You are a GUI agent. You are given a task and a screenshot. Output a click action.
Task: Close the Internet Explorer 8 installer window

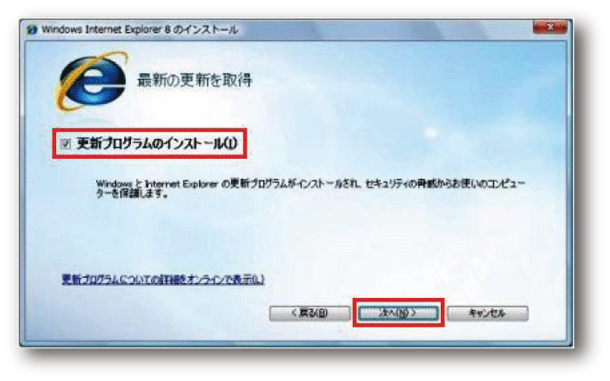(550, 27)
